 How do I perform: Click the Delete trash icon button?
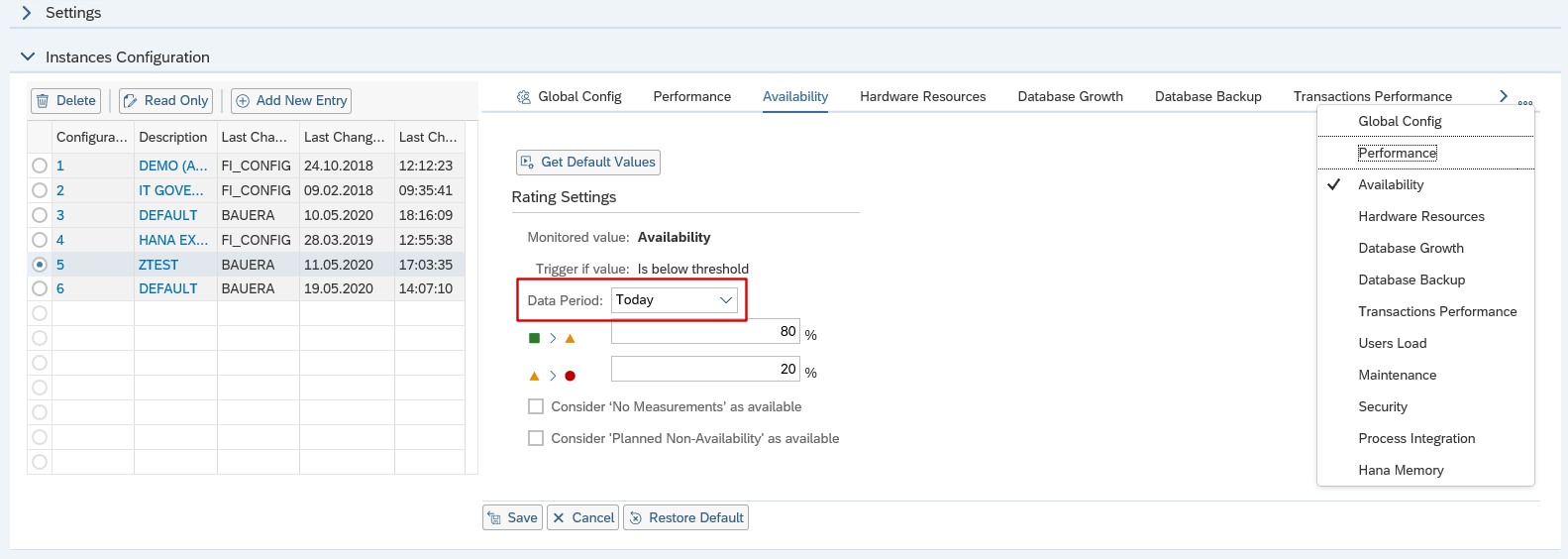pyautogui.click(x=43, y=101)
